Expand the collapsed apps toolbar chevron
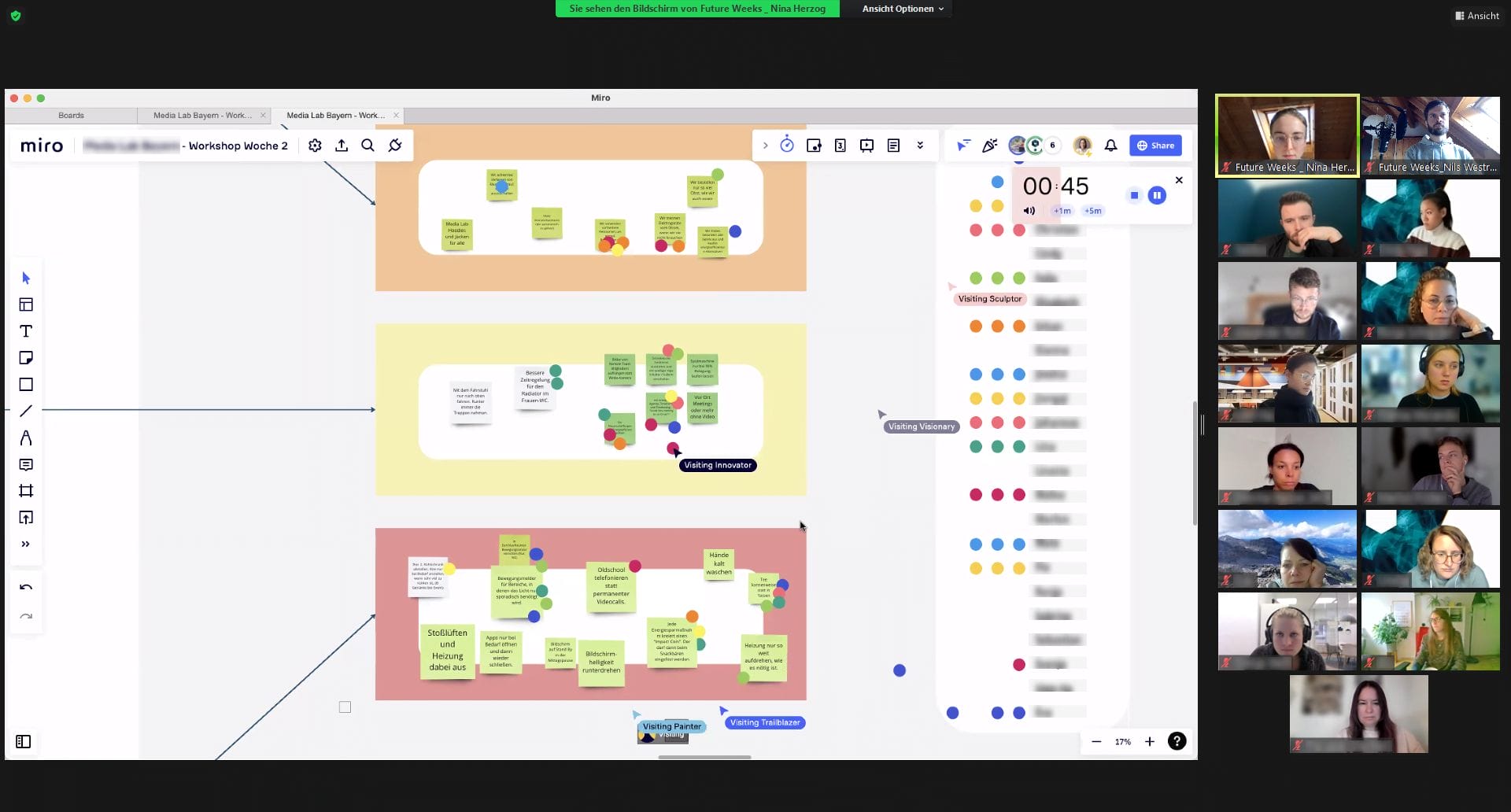The image size is (1511, 812). [765, 146]
